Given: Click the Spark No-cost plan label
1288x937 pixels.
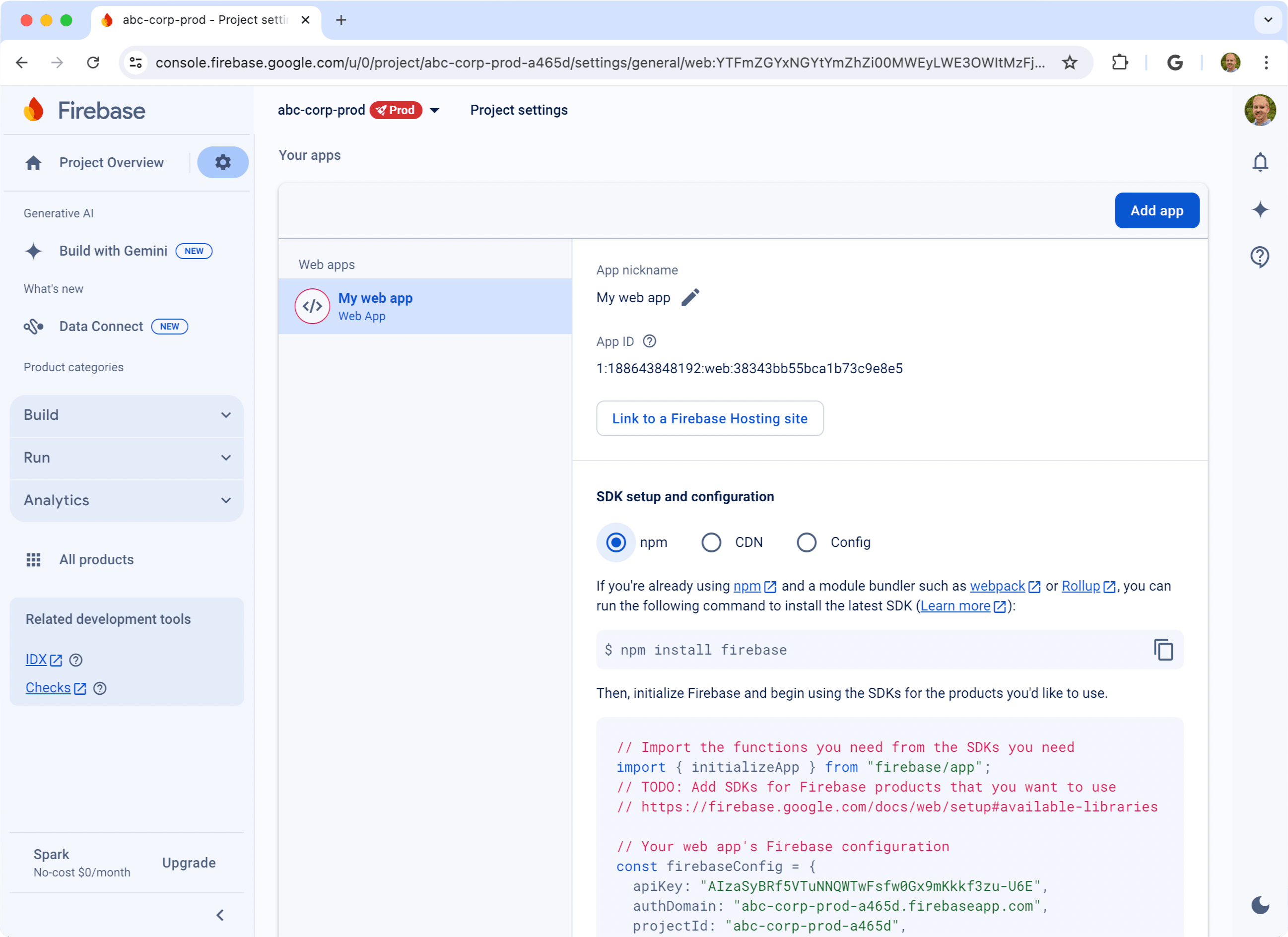Looking at the screenshot, I should (82, 863).
